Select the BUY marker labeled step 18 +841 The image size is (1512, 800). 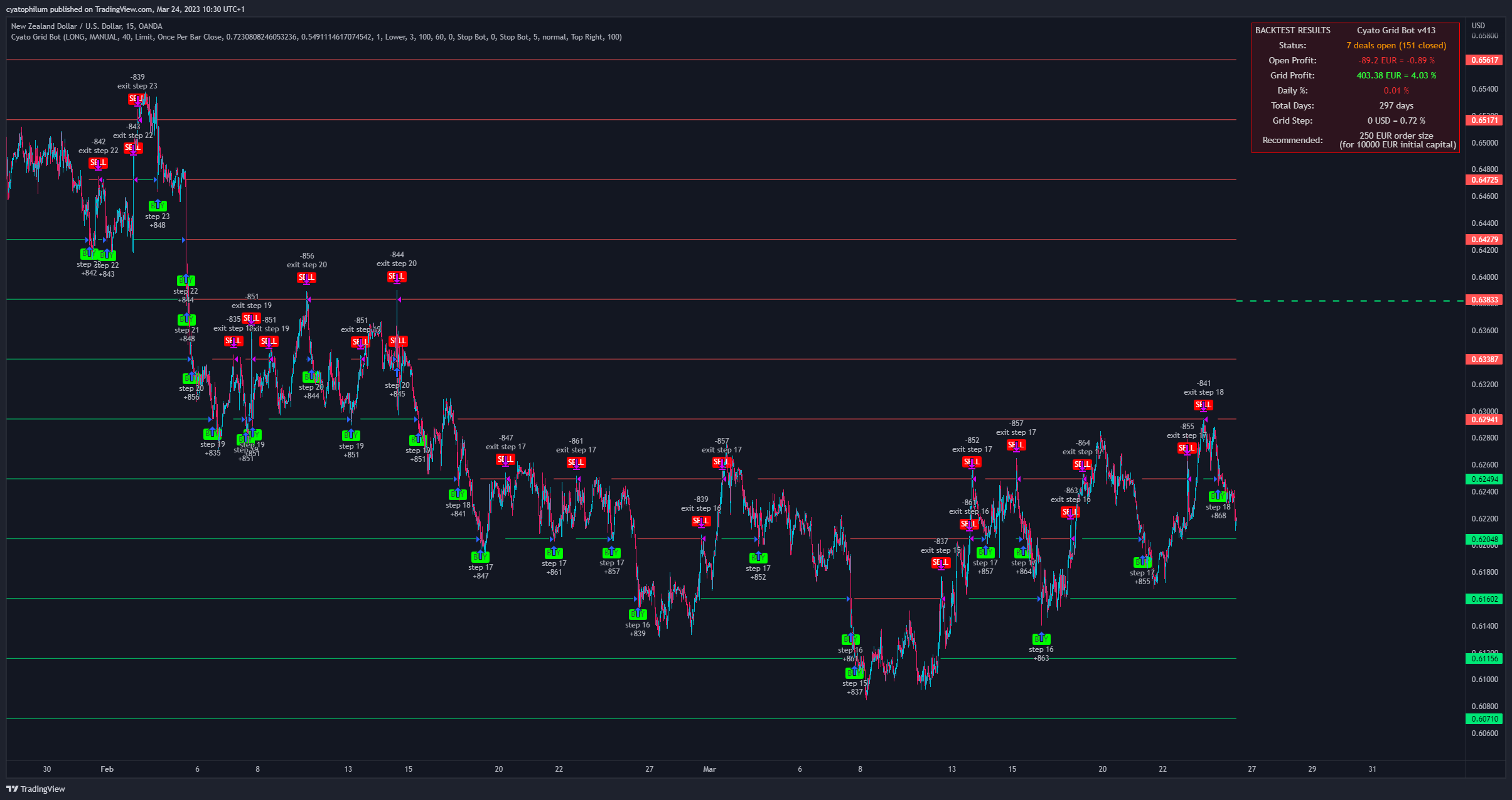(x=458, y=494)
